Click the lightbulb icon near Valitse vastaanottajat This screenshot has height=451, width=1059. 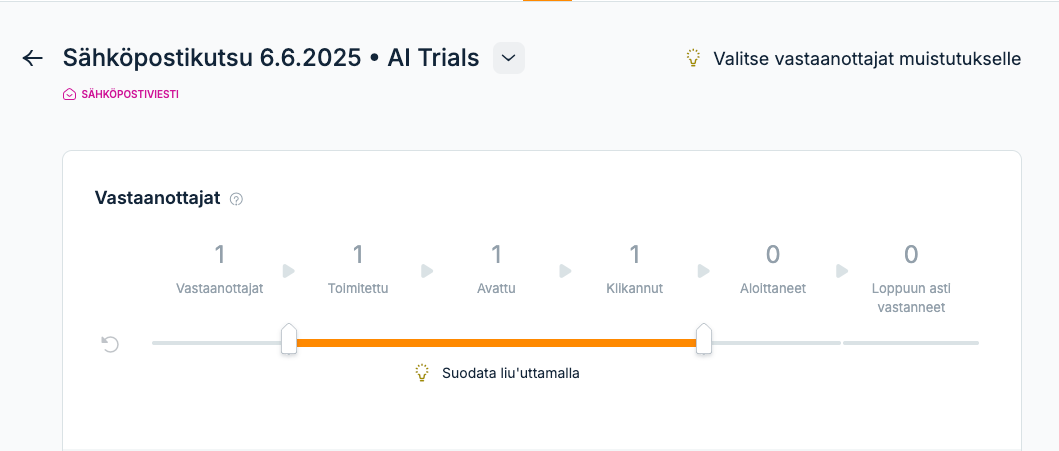pyautogui.click(x=692, y=58)
